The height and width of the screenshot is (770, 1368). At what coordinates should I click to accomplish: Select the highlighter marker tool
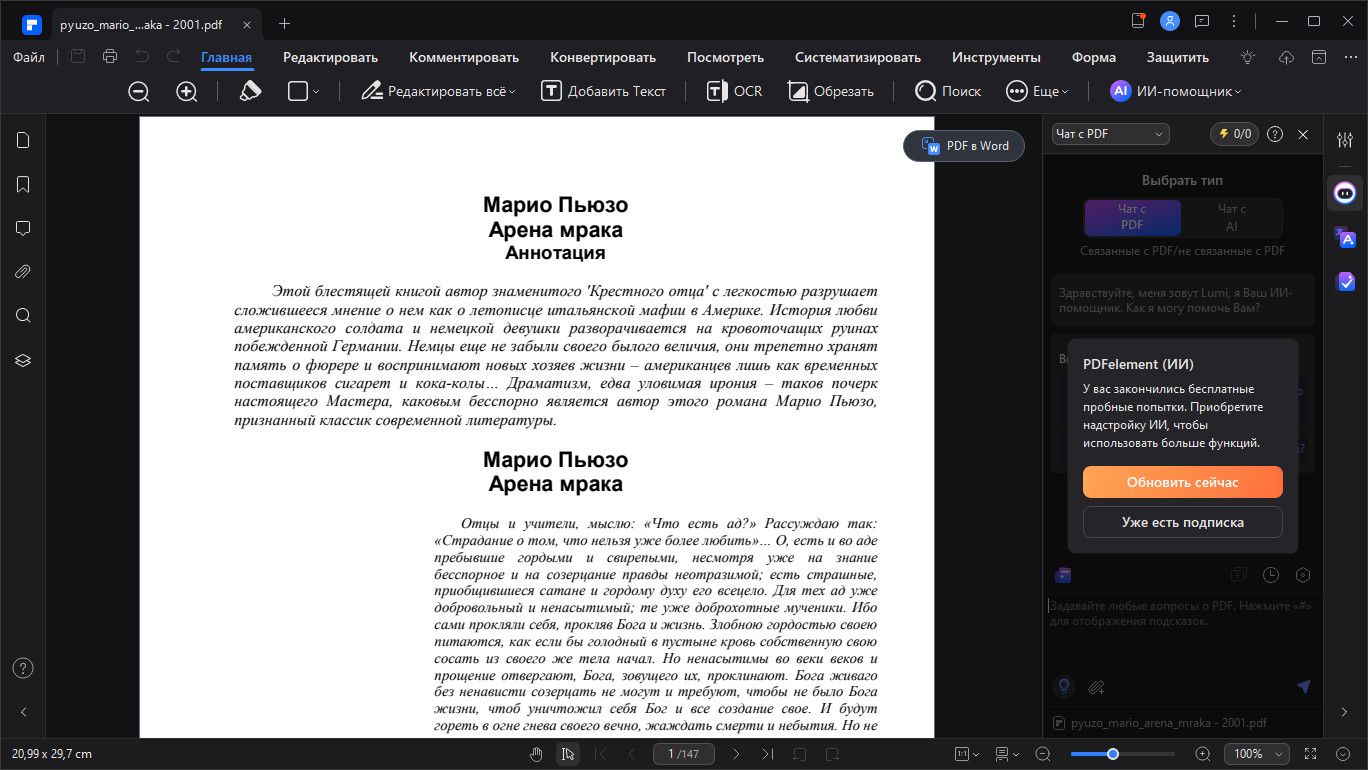point(250,91)
